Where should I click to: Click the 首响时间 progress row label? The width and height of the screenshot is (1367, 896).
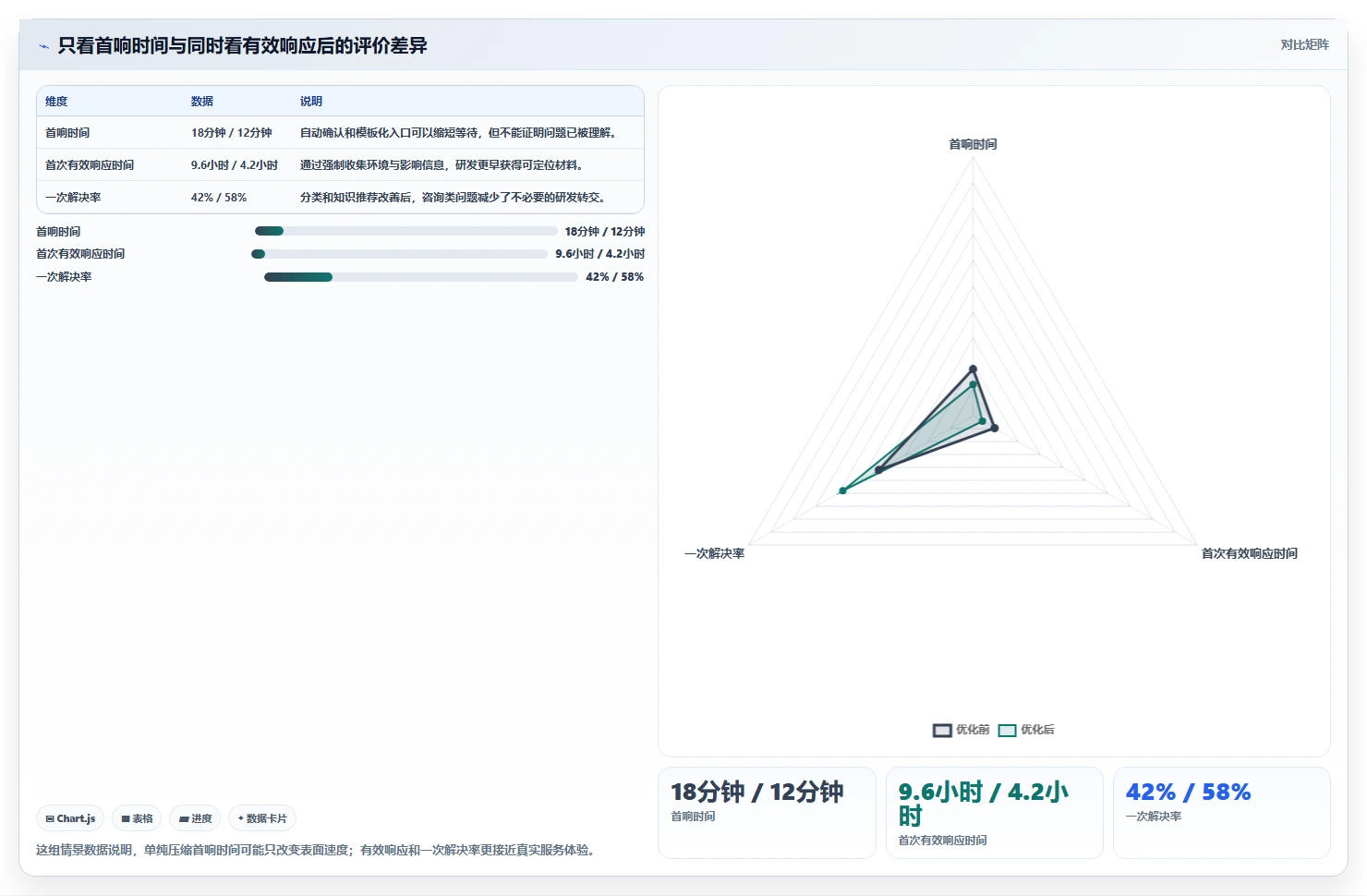coord(58,232)
